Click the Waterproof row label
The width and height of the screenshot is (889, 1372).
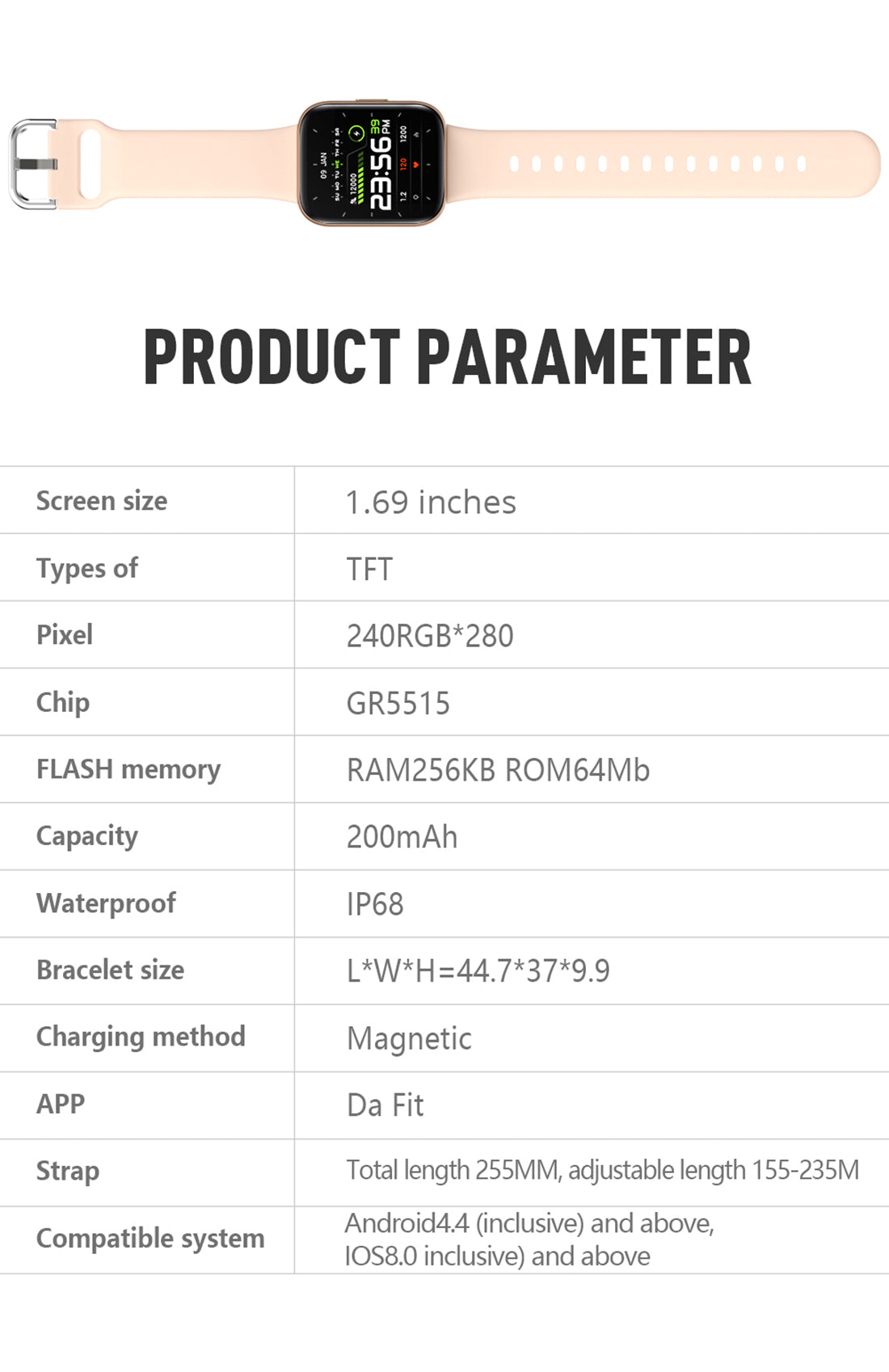[106, 903]
